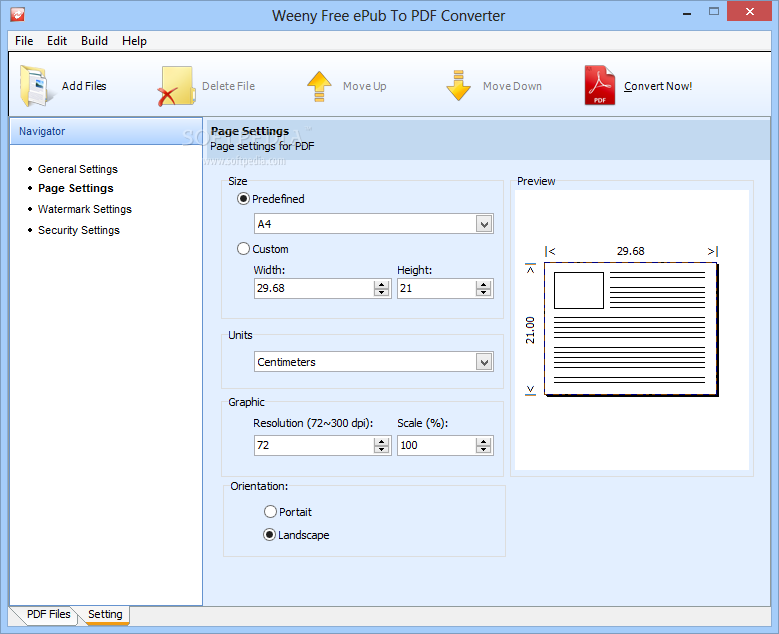This screenshot has width=779, height=634.
Task: Click the Move Down arrow icon
Action: click(458, 85)
